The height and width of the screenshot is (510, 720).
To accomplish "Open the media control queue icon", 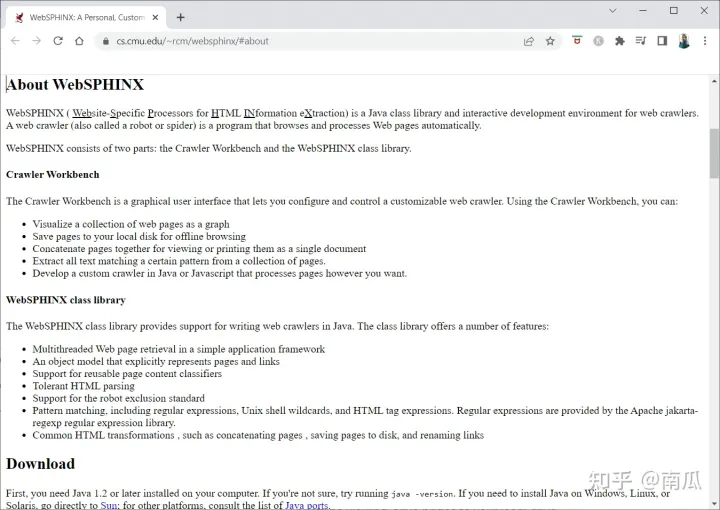I will tap(641, 41).
